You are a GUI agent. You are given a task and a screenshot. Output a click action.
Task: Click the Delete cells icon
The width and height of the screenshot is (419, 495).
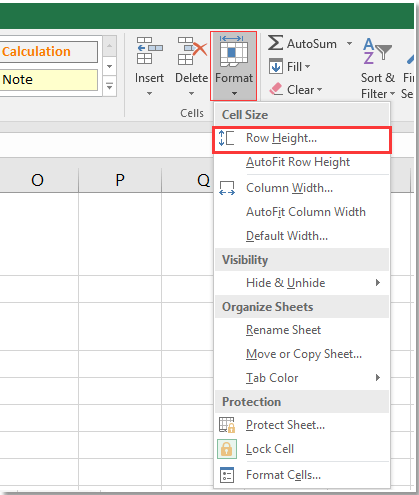(x=192, y=50)
